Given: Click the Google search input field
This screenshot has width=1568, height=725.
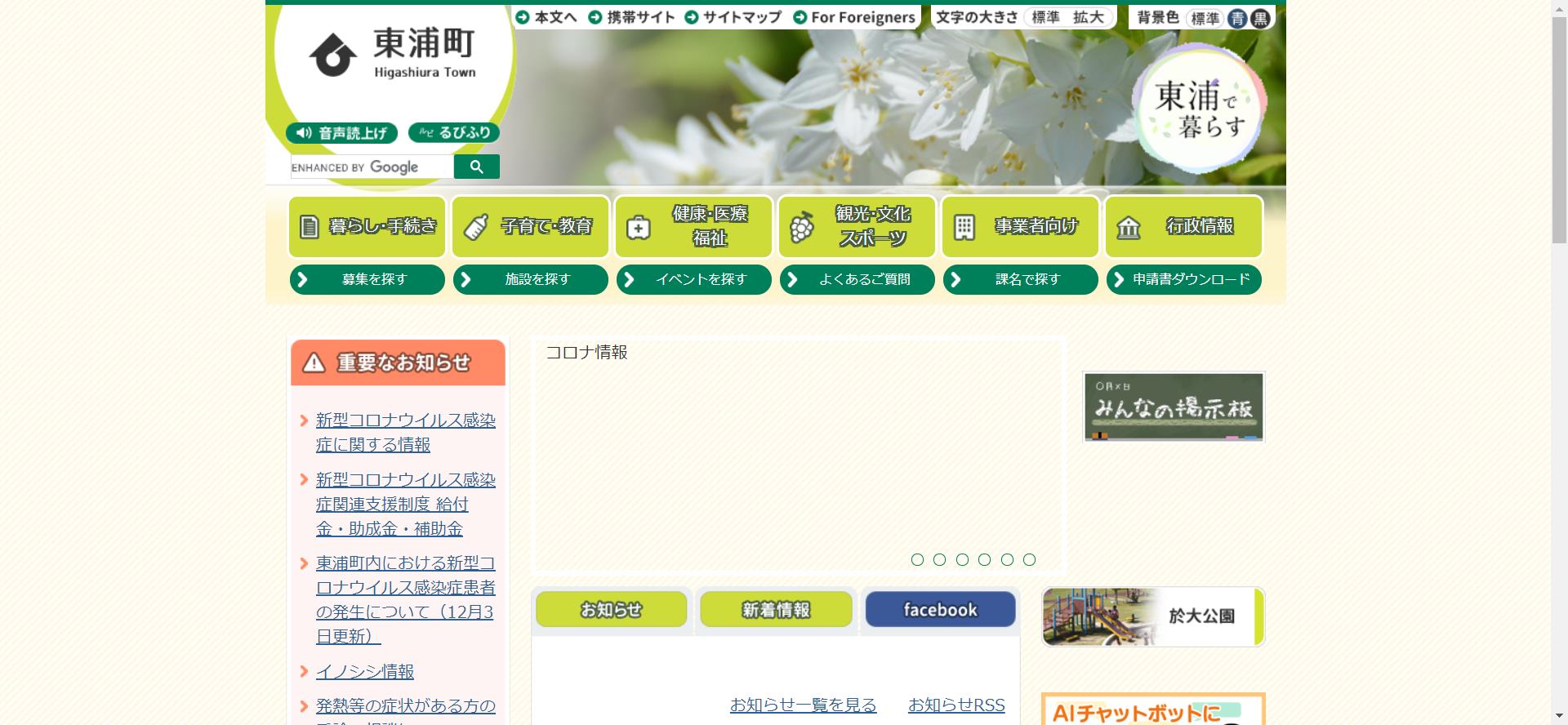Looking at the screenshot, I should tap(372, 167).
